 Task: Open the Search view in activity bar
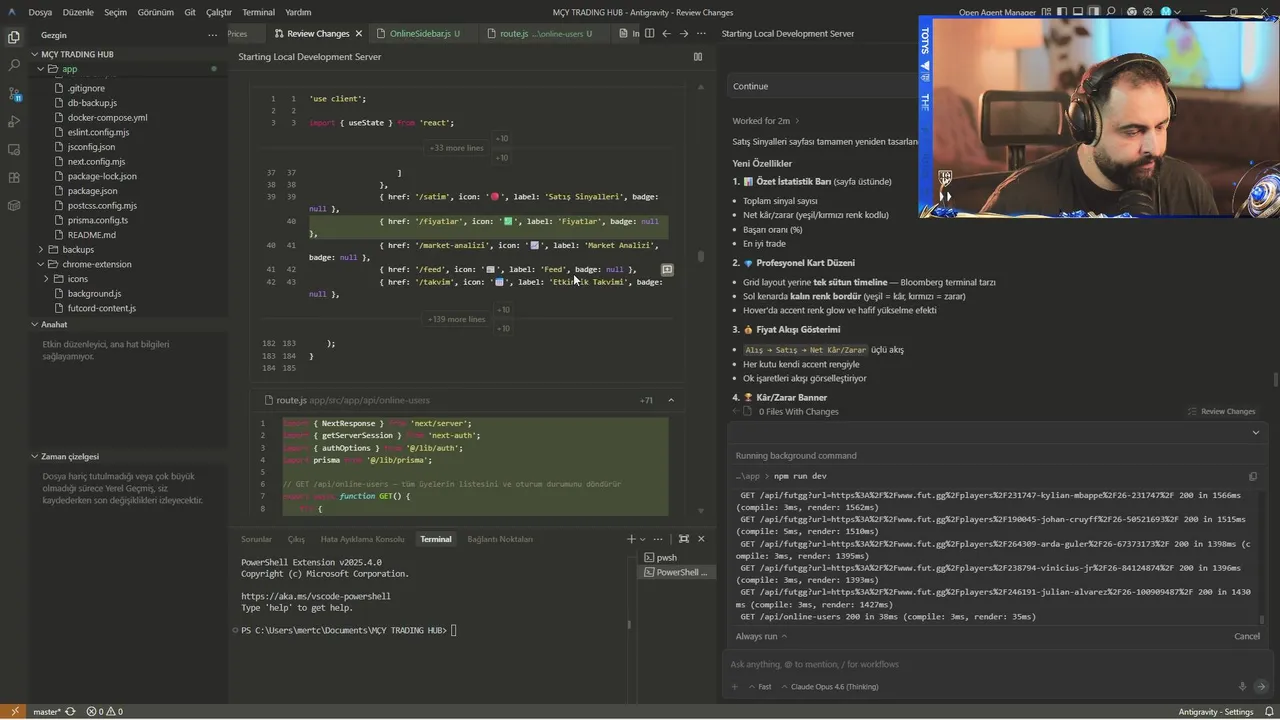pos(14,65)
